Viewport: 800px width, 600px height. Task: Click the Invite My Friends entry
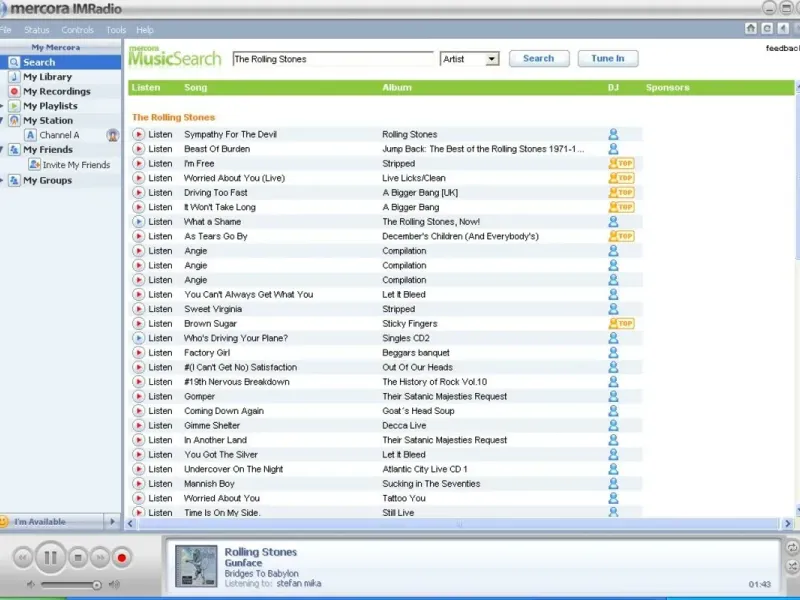(76, 165)
